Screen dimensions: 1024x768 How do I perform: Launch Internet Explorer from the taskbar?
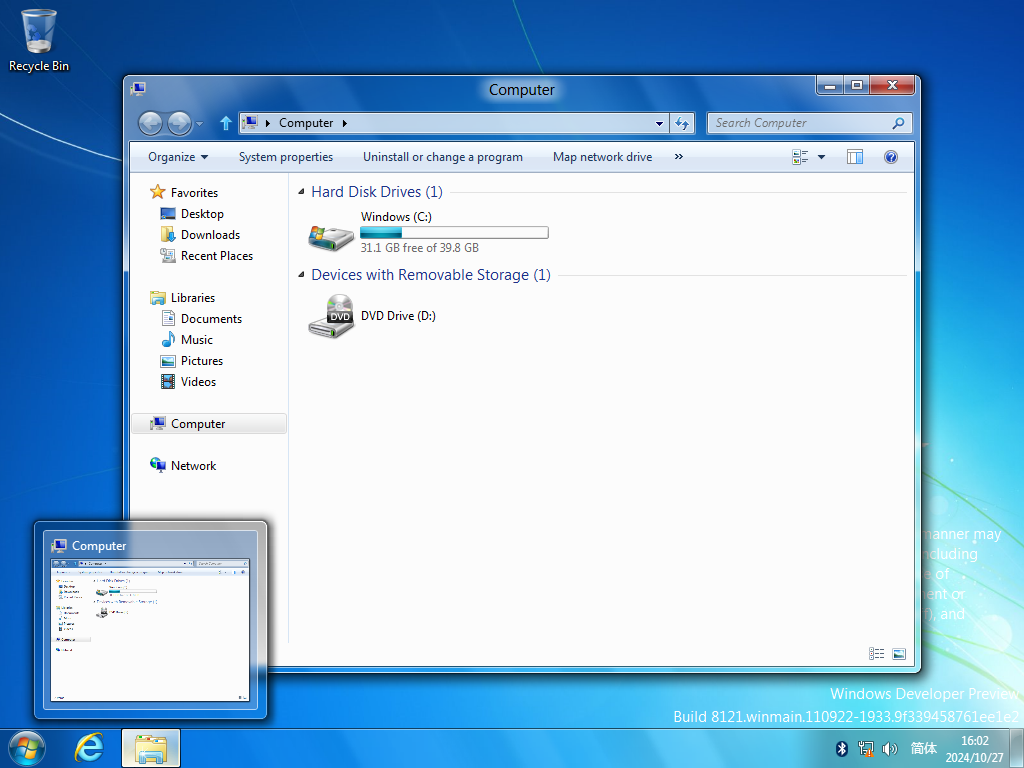click(x=89, y=748)
